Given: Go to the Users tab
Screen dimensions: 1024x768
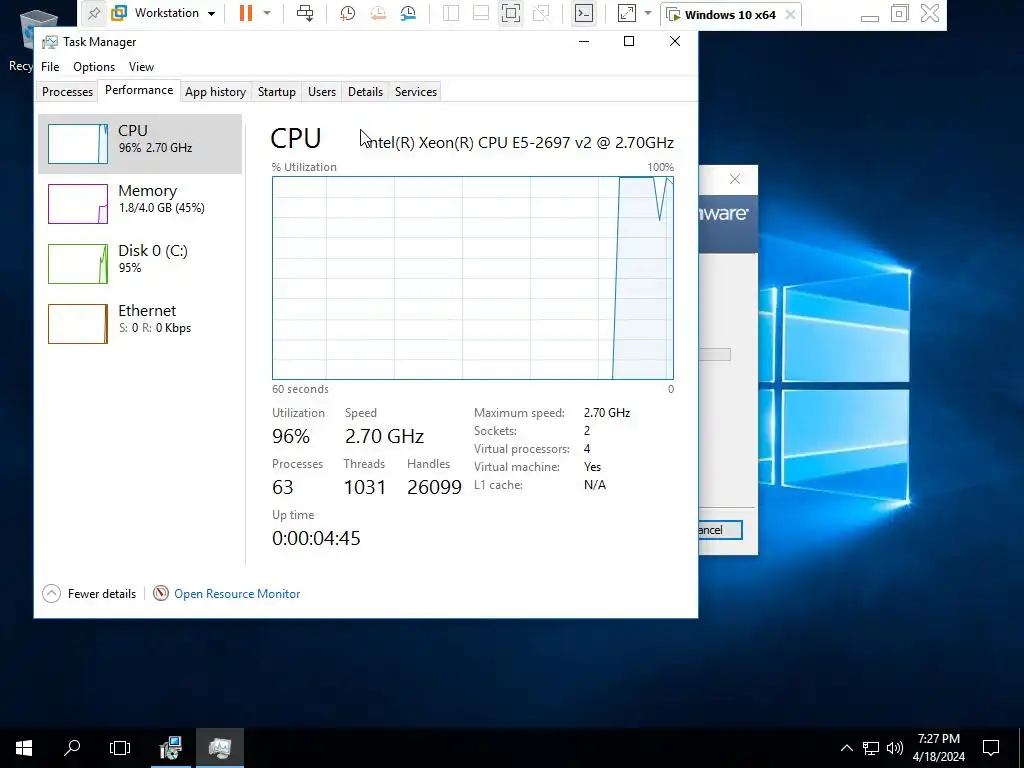Looking at the screenshot, I should [x=322, y=92].
